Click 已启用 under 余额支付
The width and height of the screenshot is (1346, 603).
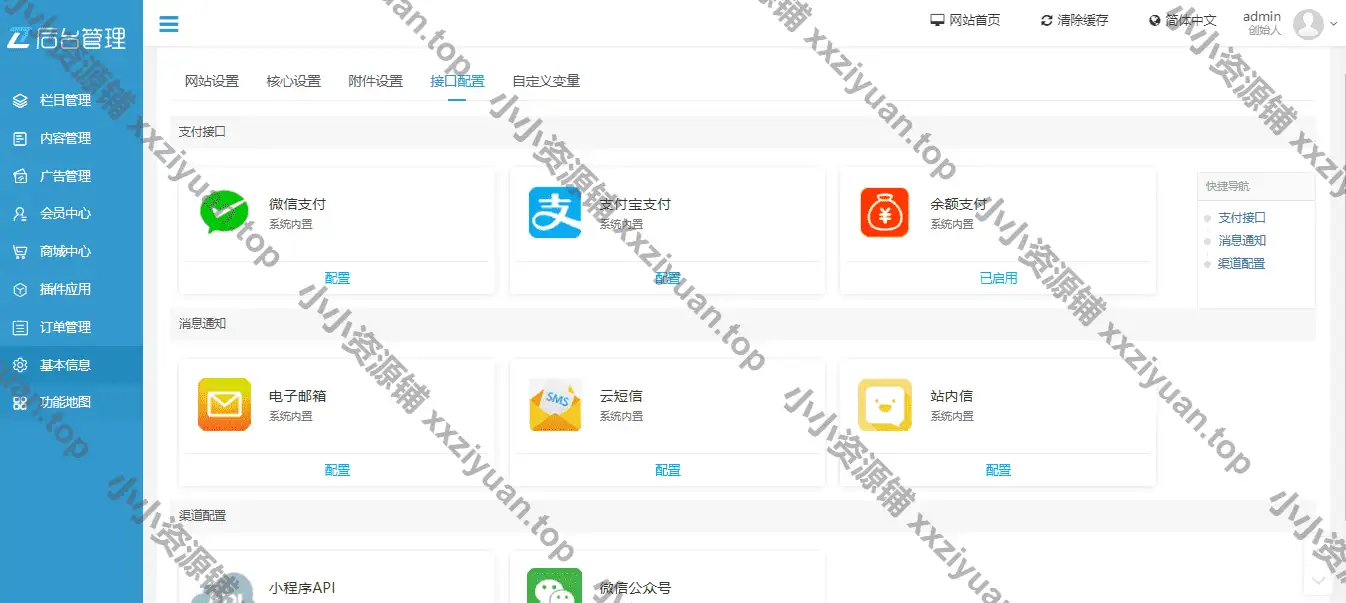coord(998,278)
